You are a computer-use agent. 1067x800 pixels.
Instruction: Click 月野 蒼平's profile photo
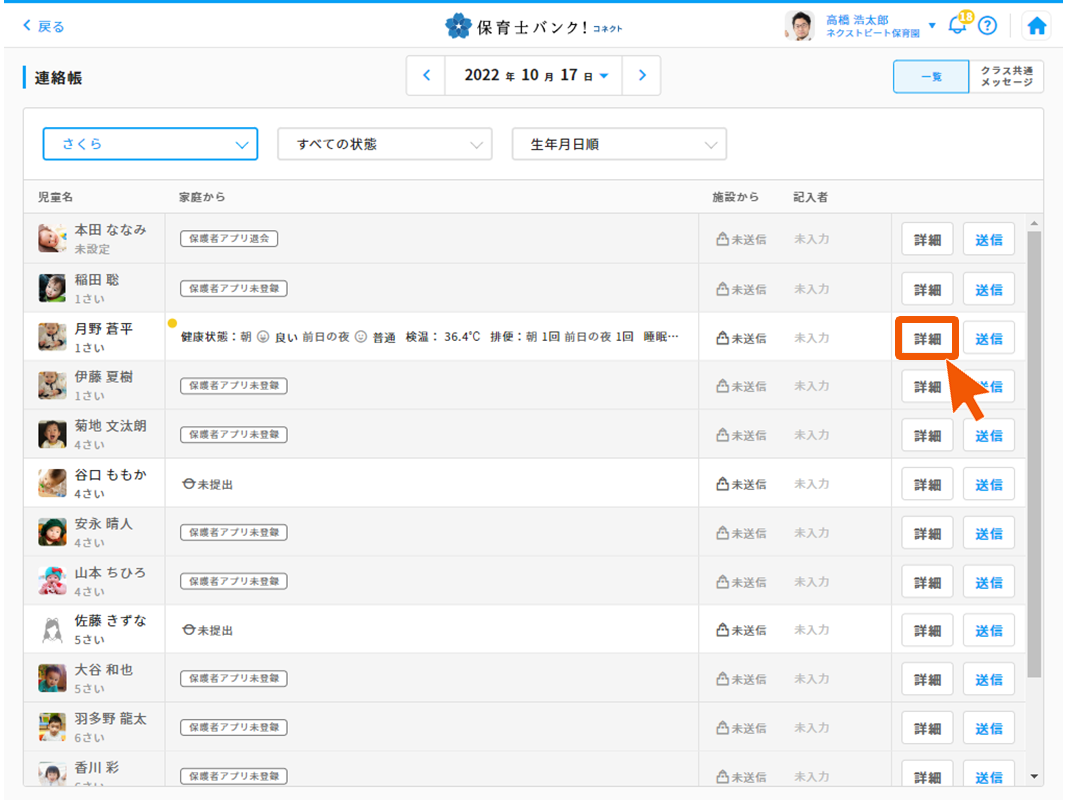click(52, 337)
